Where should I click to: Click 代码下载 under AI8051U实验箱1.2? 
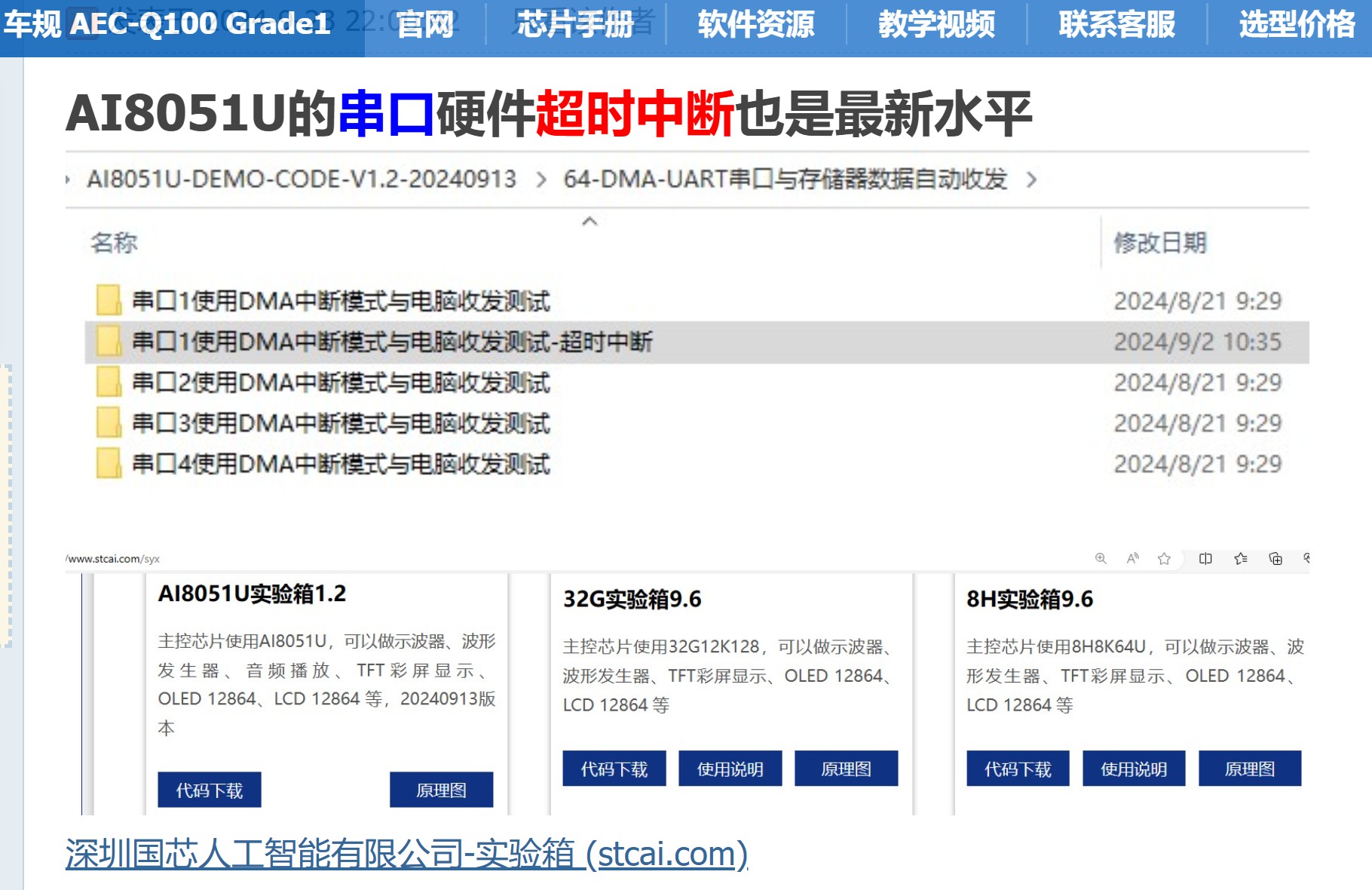point(209,790)
